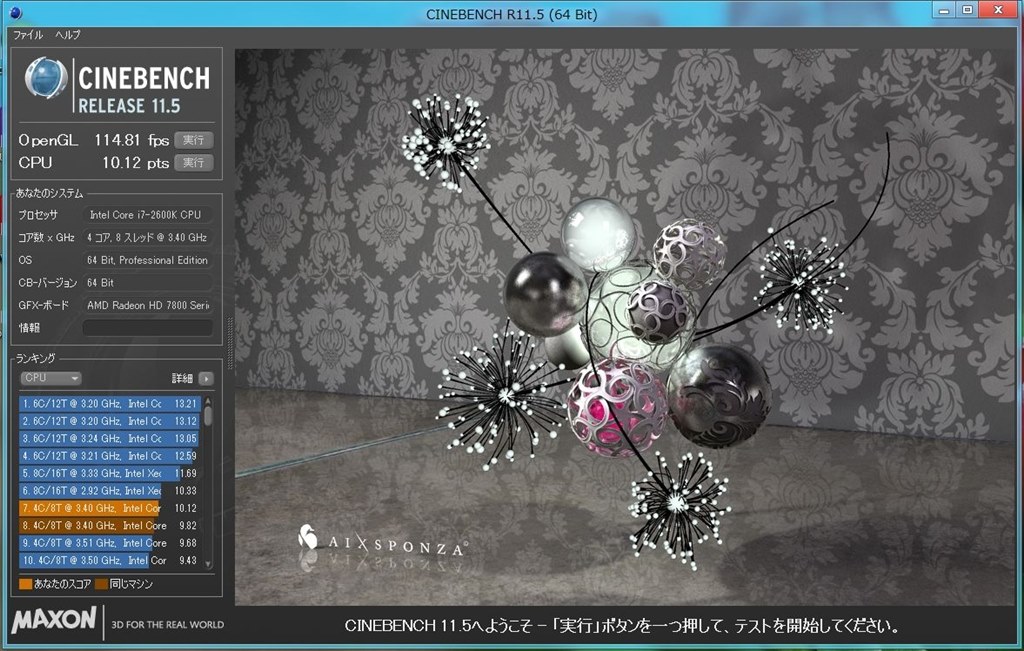1024x651 pixels.
Task: Run the CPU benchmark with 実行
Action: pyautogui.click(x=194, y=163)
